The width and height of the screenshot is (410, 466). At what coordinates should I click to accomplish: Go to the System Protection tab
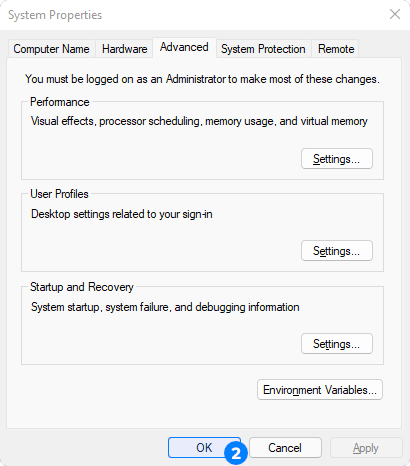pyautogui.click(x=263, y=49)
